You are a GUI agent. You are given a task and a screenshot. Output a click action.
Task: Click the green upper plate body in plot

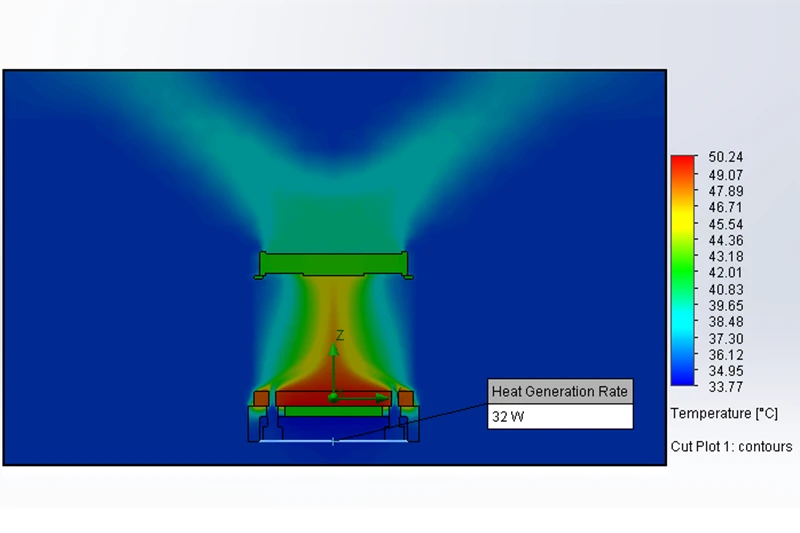pyautogui.click(x=334, y=264)
